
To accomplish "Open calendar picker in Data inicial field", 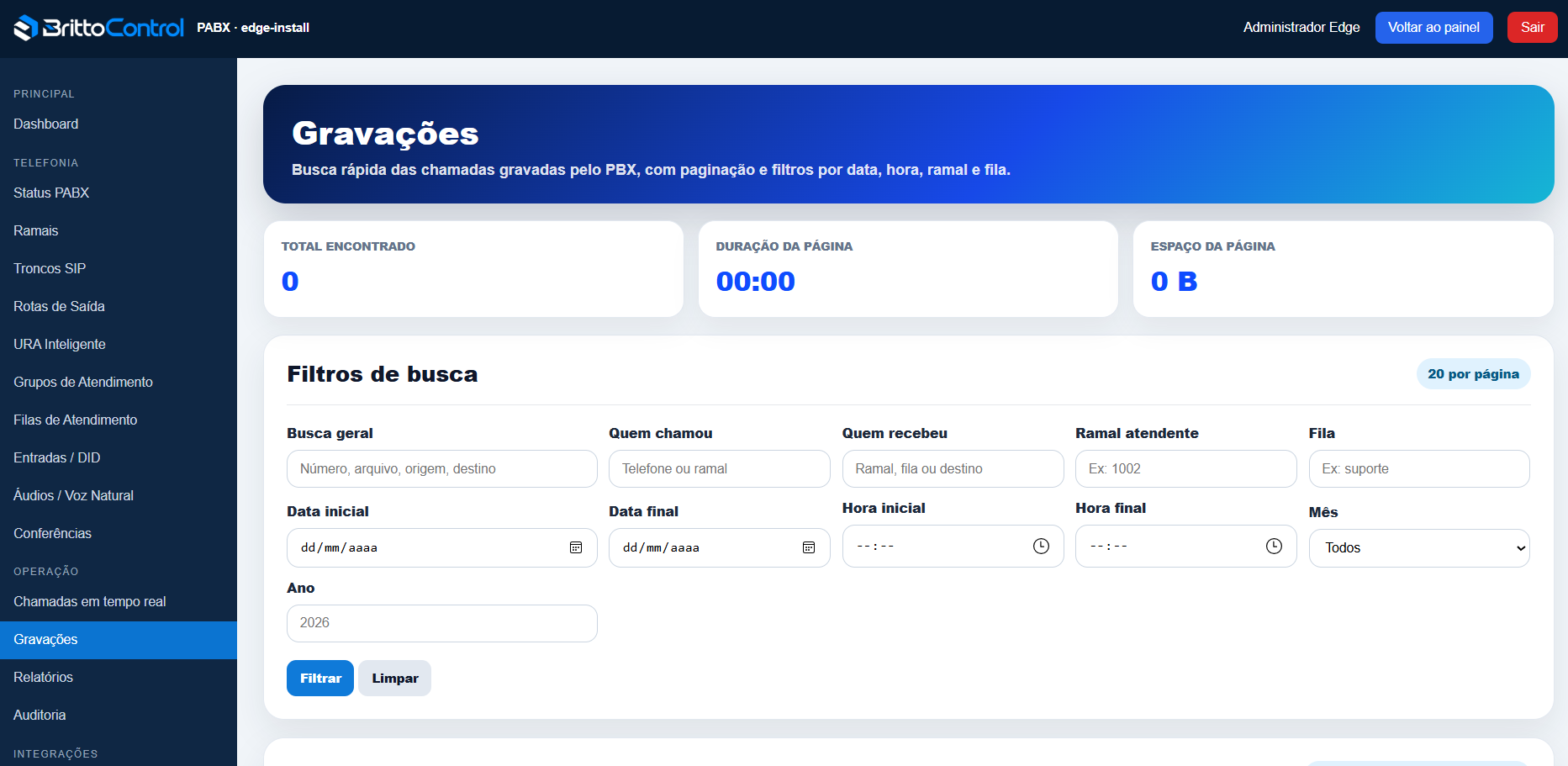I will pyautogui.click(x=576, y=547).
